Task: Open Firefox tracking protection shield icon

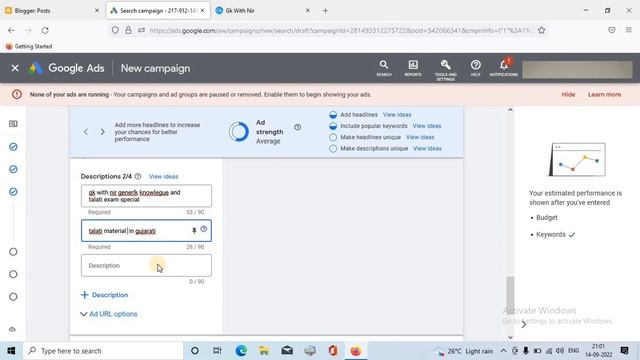Action: pyautogui.click(x=116, y=30)
